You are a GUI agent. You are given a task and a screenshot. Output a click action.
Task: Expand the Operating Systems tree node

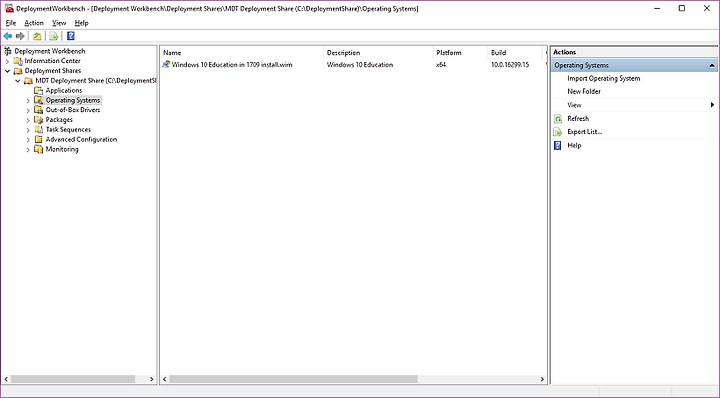click(28, 101)
